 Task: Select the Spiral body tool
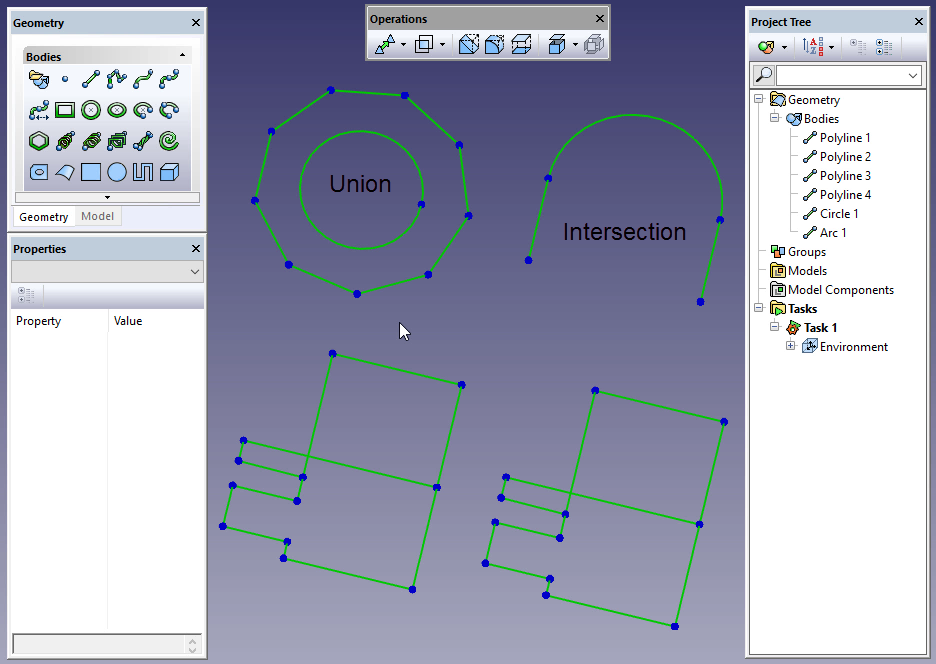click(169, 141)
